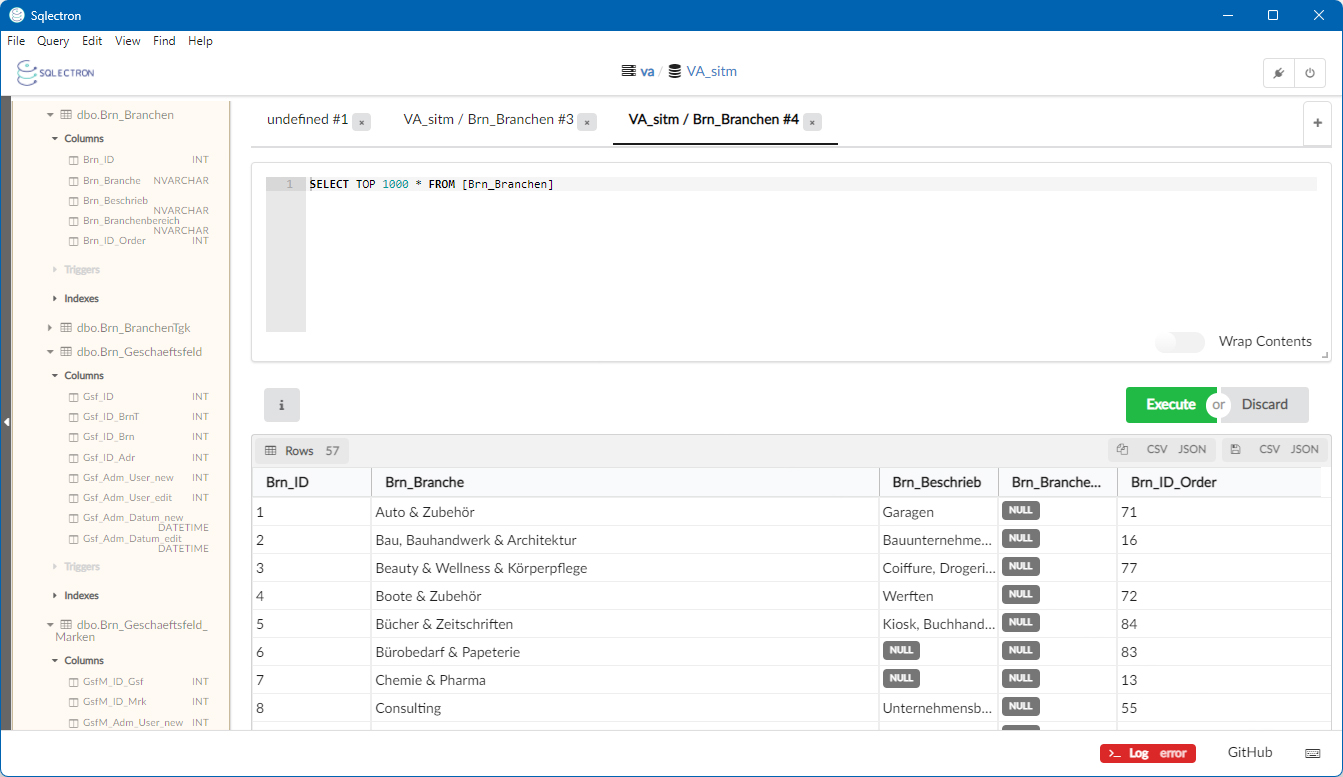Click the Brn_ID_Order column header
This screenshot has height=777, width=1343.
coord(1219,483)
